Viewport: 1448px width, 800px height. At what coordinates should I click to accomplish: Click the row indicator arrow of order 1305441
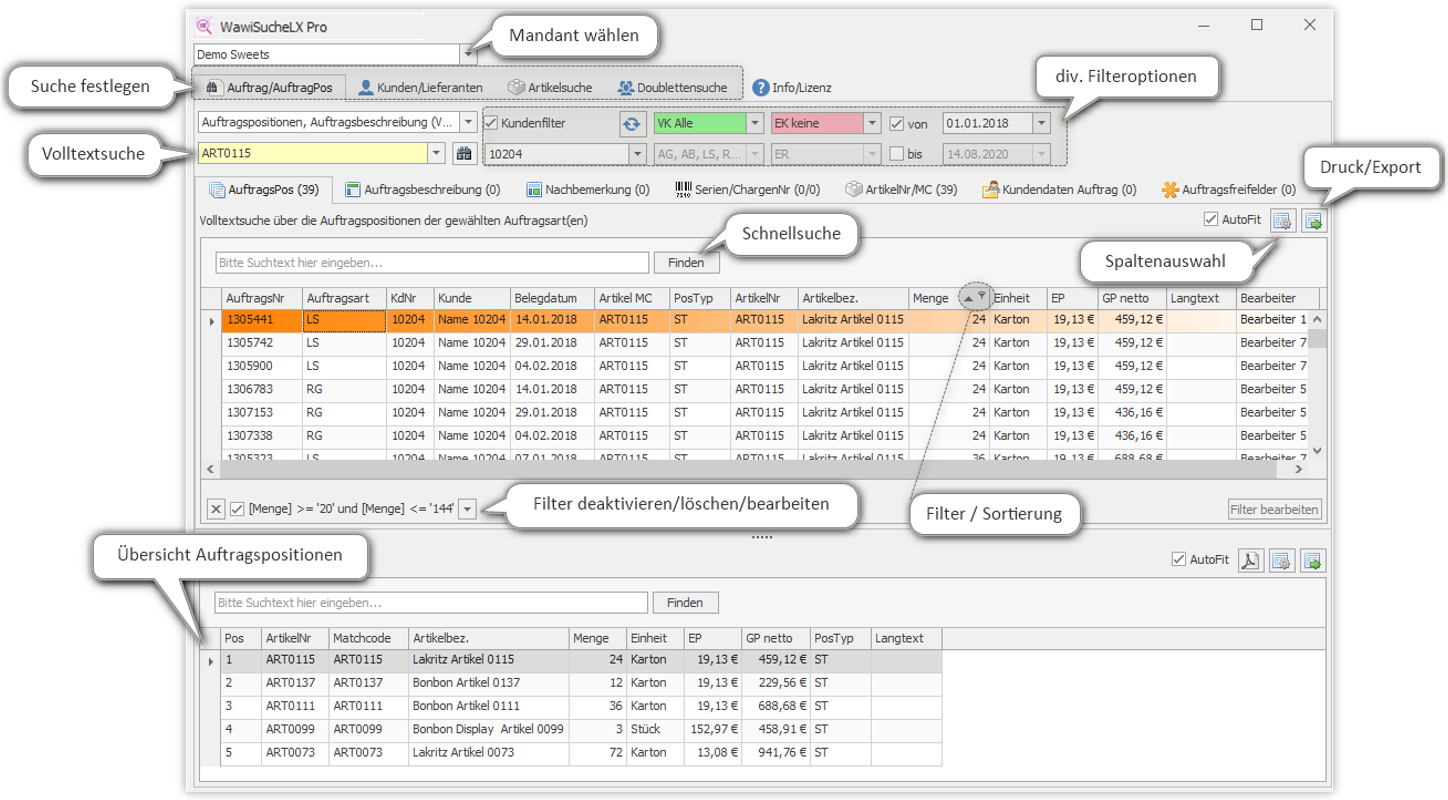(211, 320)
